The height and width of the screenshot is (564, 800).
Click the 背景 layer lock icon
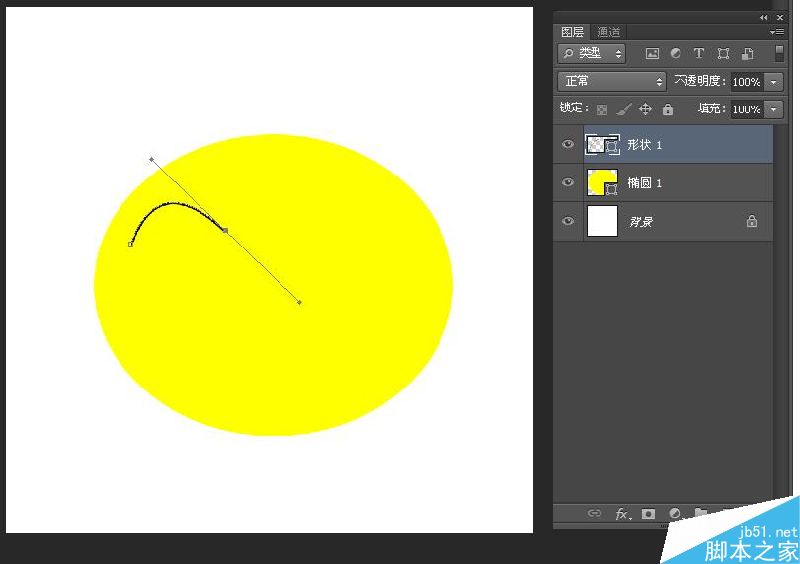point(752,221)
